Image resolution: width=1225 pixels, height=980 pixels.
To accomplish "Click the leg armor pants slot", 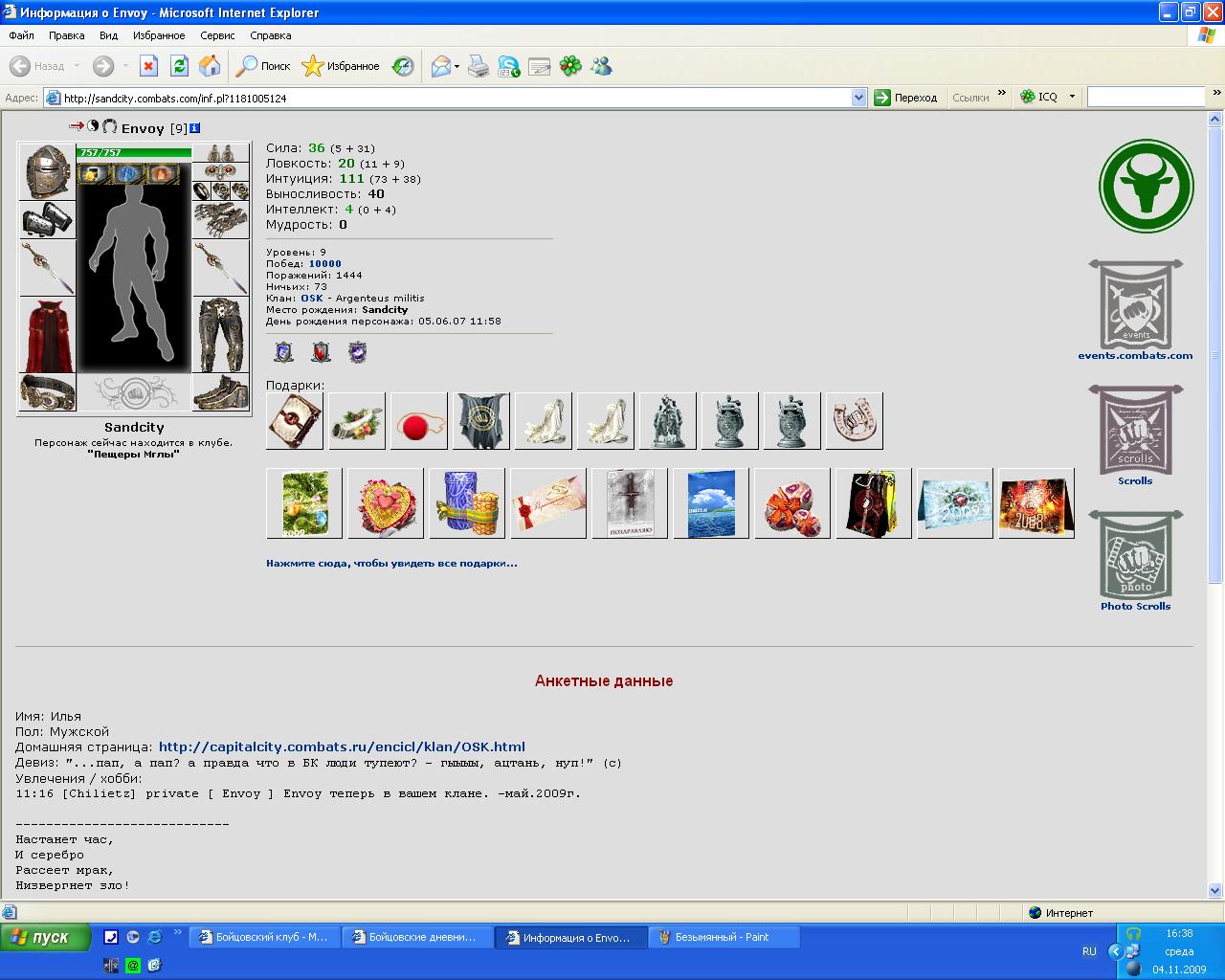I will coord(221,335).
